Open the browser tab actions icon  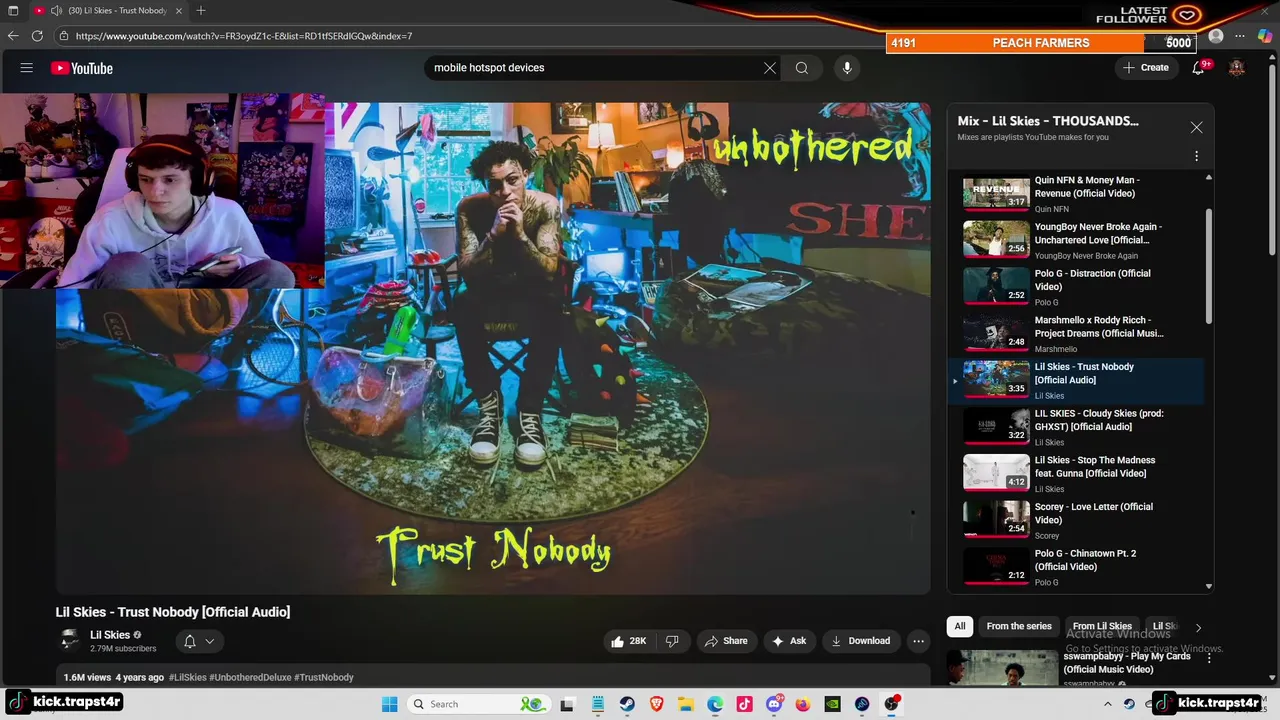(13, 11)
